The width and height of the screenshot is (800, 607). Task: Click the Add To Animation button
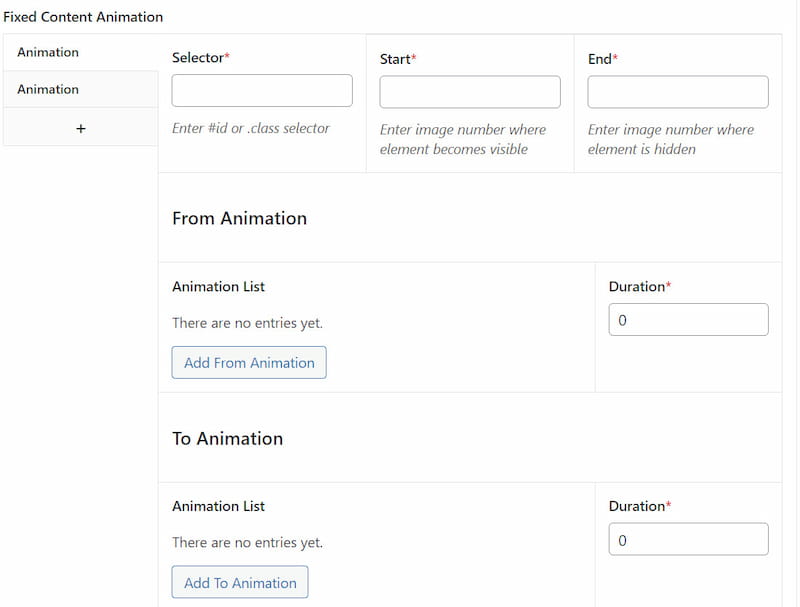pos(240,582)
